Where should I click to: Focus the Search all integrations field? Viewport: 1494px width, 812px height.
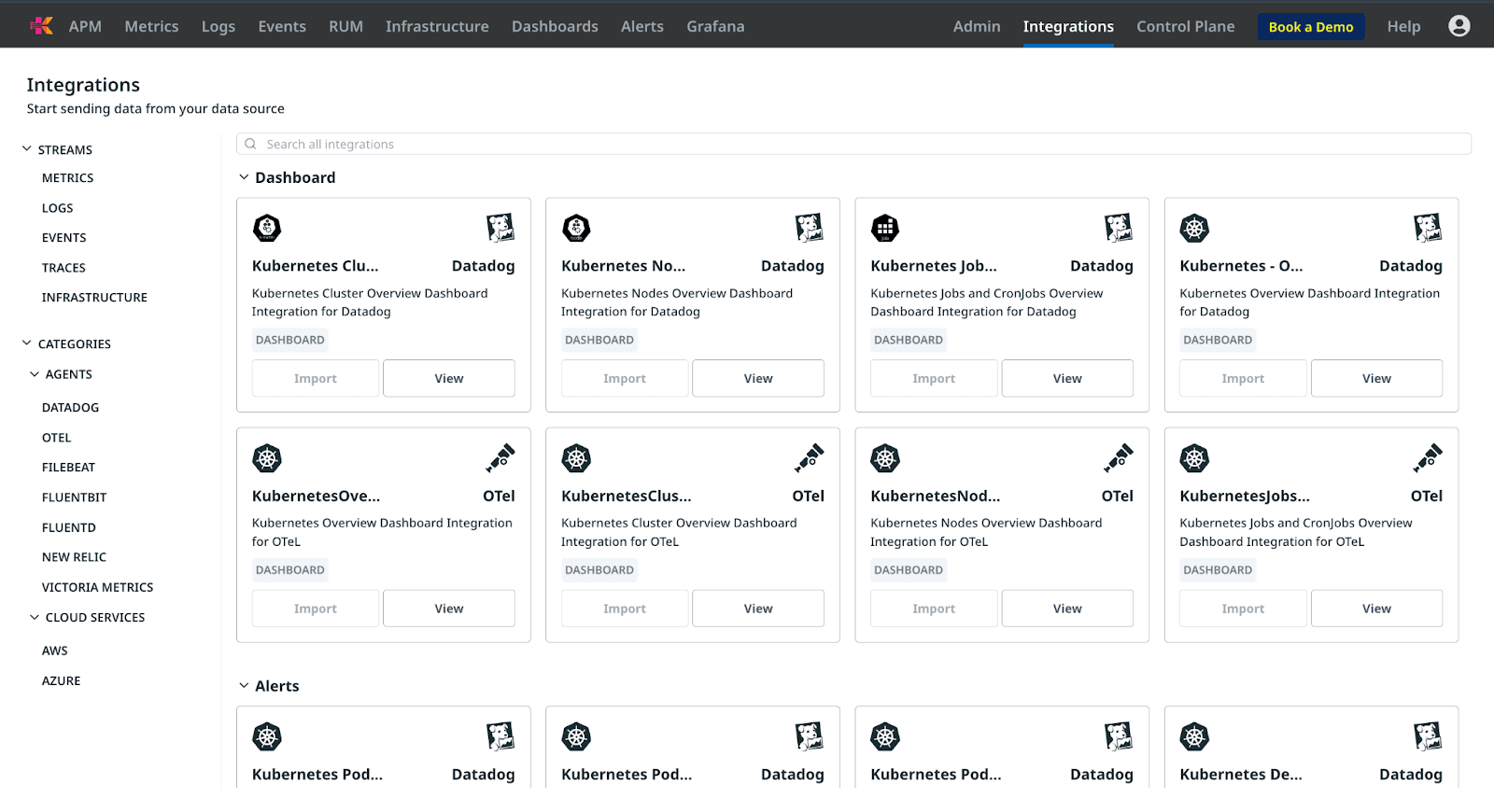tap(853, 144)
